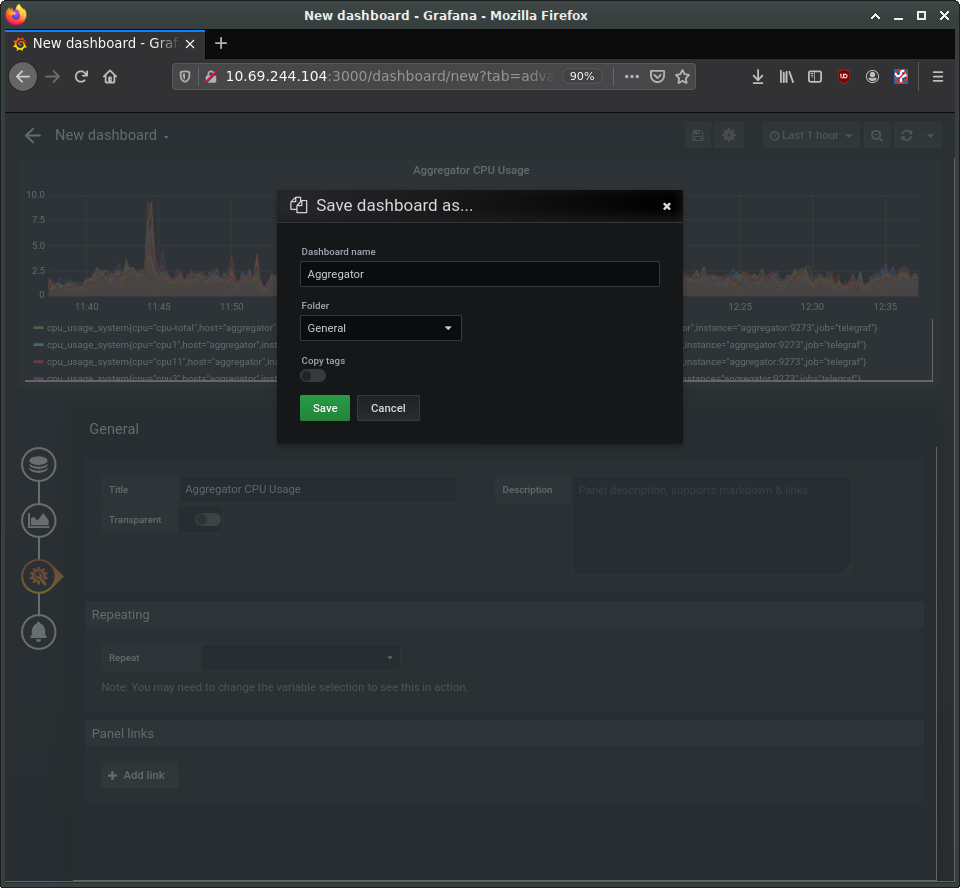
Task: Reload the page in Firefox
Action: pos(81,77)
